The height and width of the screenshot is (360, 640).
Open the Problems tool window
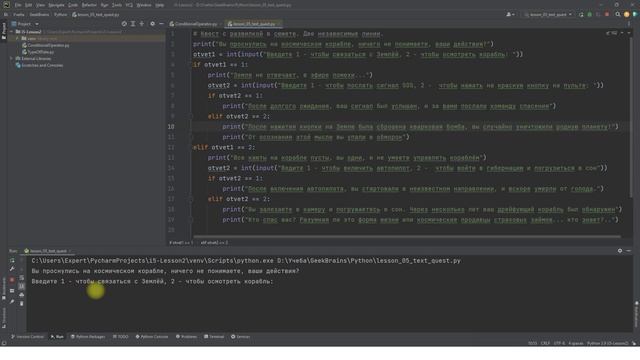[x=187, y=337]
